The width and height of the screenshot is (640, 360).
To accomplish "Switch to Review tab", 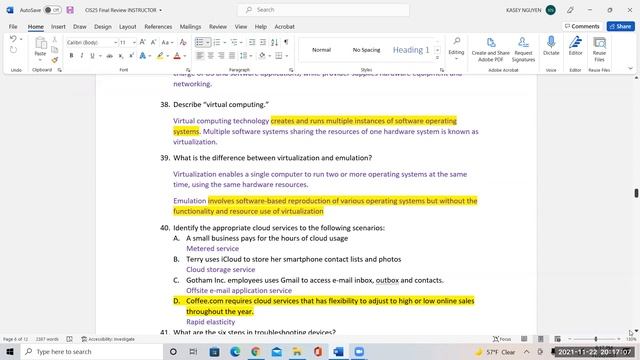I will (218, 27).
